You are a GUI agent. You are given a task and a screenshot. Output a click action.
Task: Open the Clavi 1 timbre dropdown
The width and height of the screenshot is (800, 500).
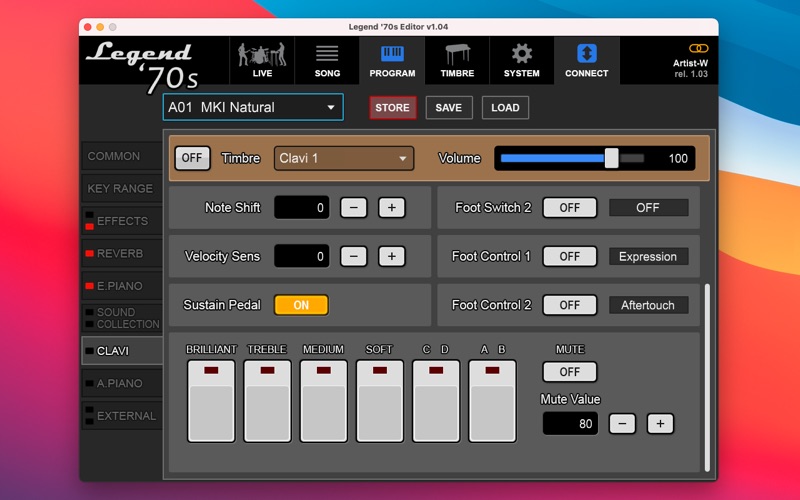[344, 158]
